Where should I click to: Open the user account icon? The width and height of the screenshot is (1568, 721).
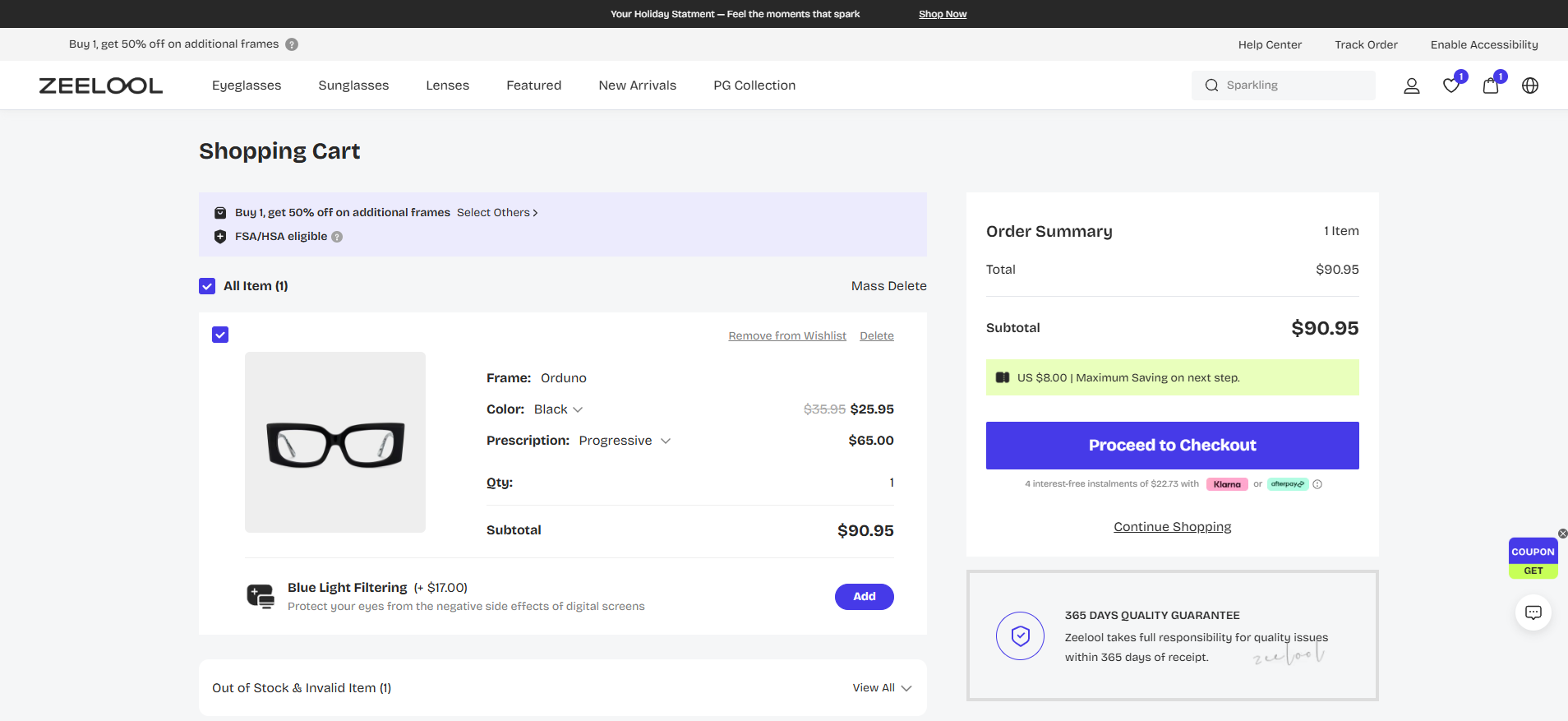coord(1411,86)
